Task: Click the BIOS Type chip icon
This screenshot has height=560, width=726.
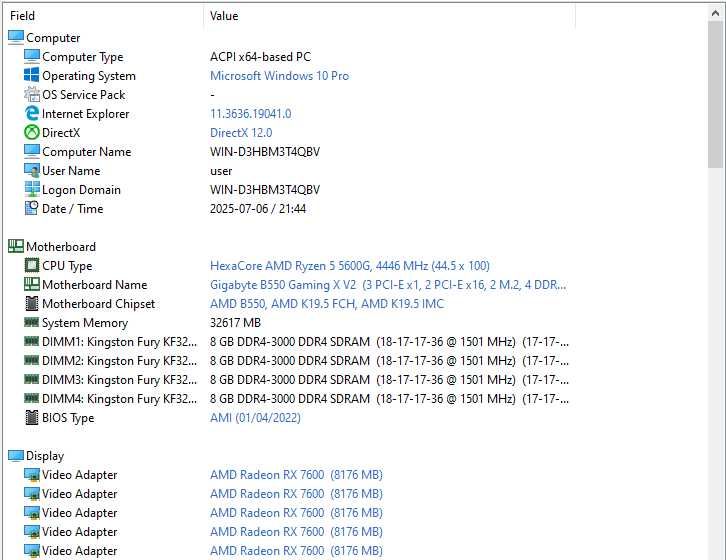Action: (31, 417)
